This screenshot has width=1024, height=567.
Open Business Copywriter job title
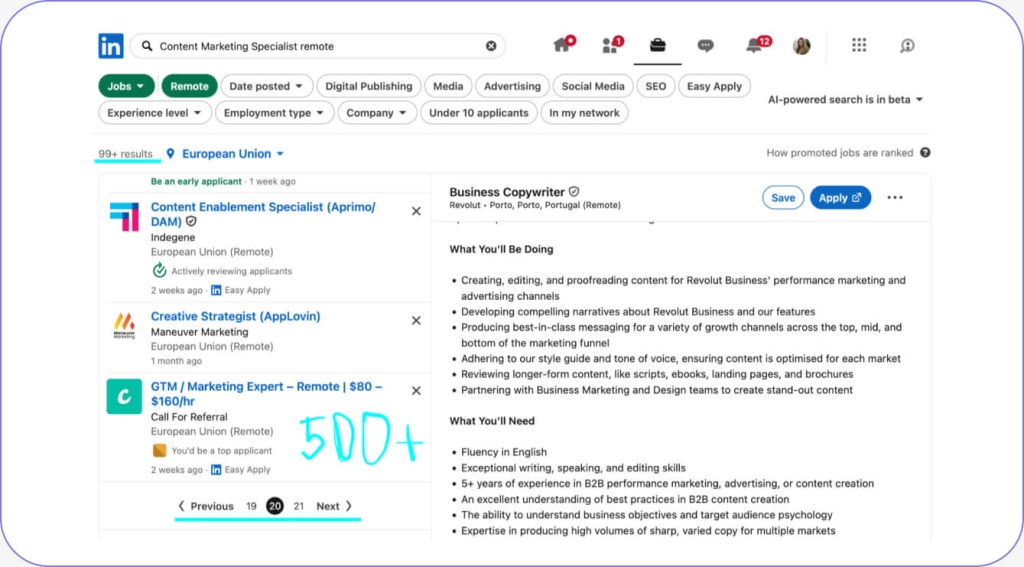(507, 191)
